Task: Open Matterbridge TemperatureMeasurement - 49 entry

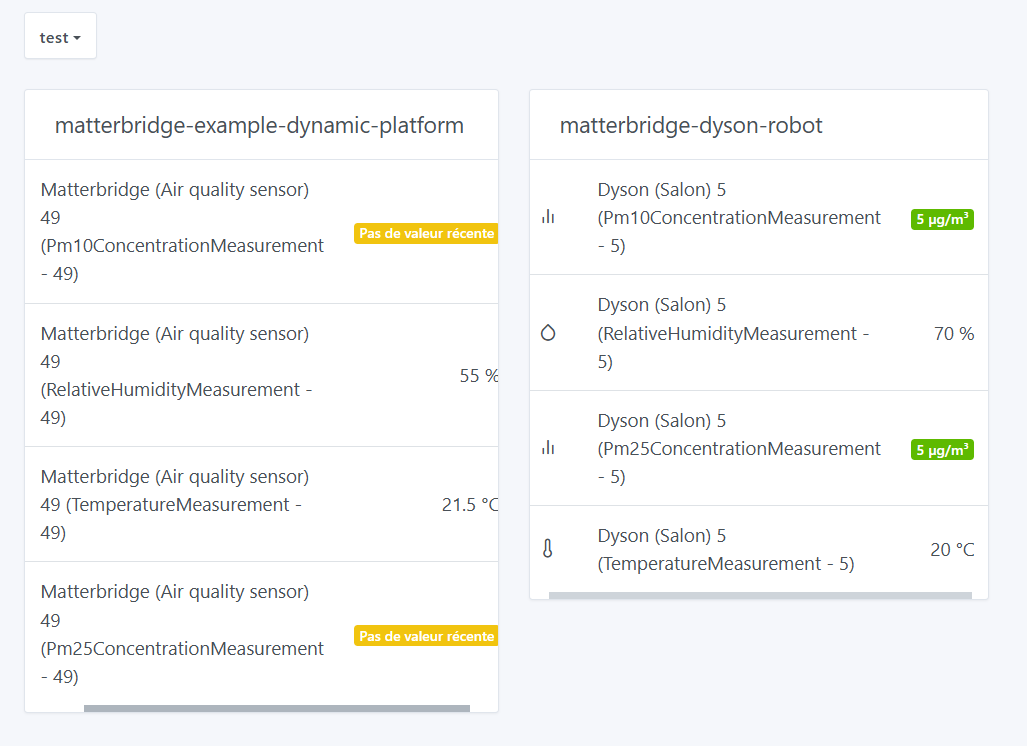Action: click(174, 504)
